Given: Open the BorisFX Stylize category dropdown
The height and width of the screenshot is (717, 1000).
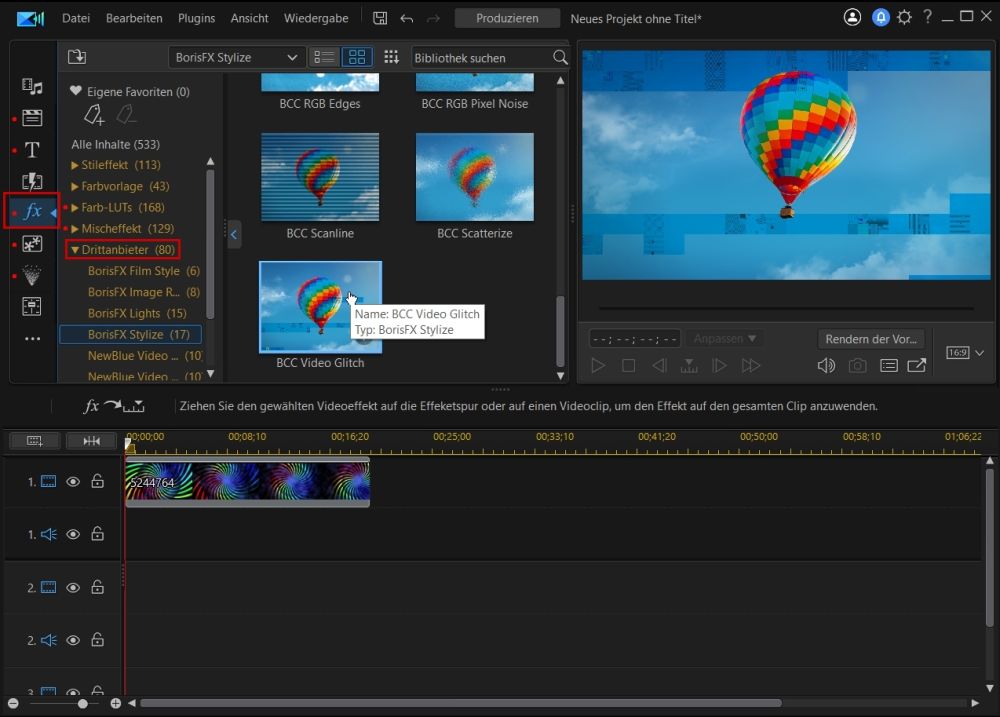Looking at the screenshot, I should pos(236,57).
